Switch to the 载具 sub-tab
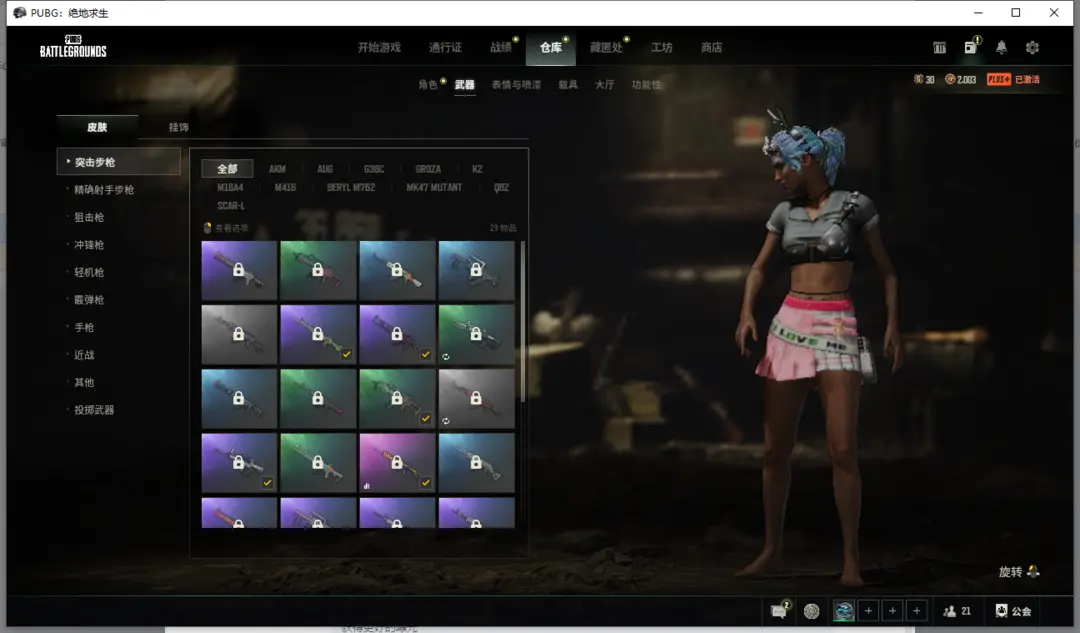1080x633 pixels. (568, 85)
